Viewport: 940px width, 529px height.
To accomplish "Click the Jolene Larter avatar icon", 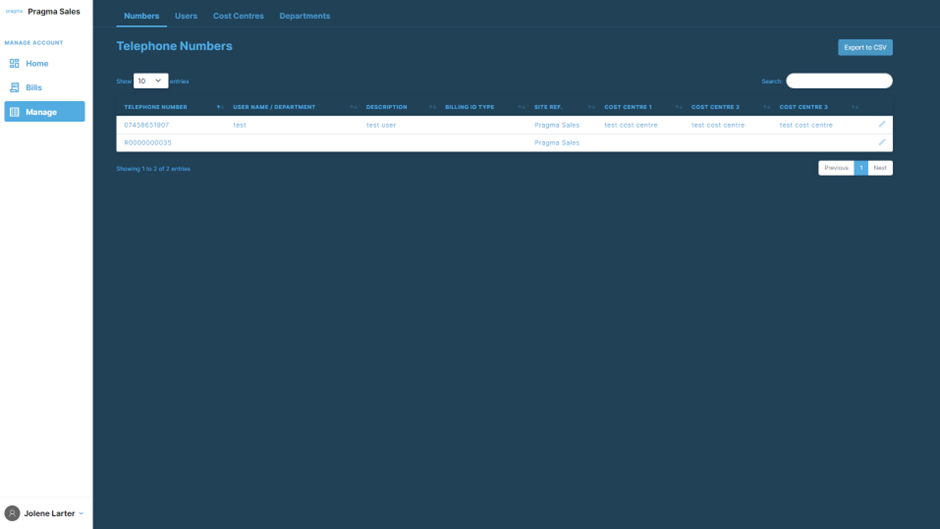I will click(x=12, y=513).
